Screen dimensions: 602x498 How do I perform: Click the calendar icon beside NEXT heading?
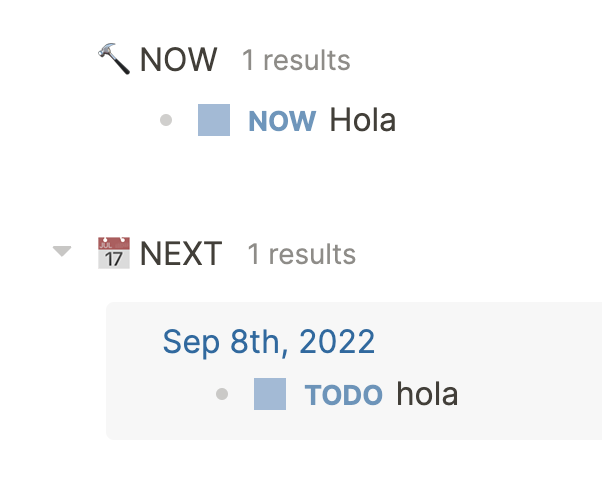114,253
